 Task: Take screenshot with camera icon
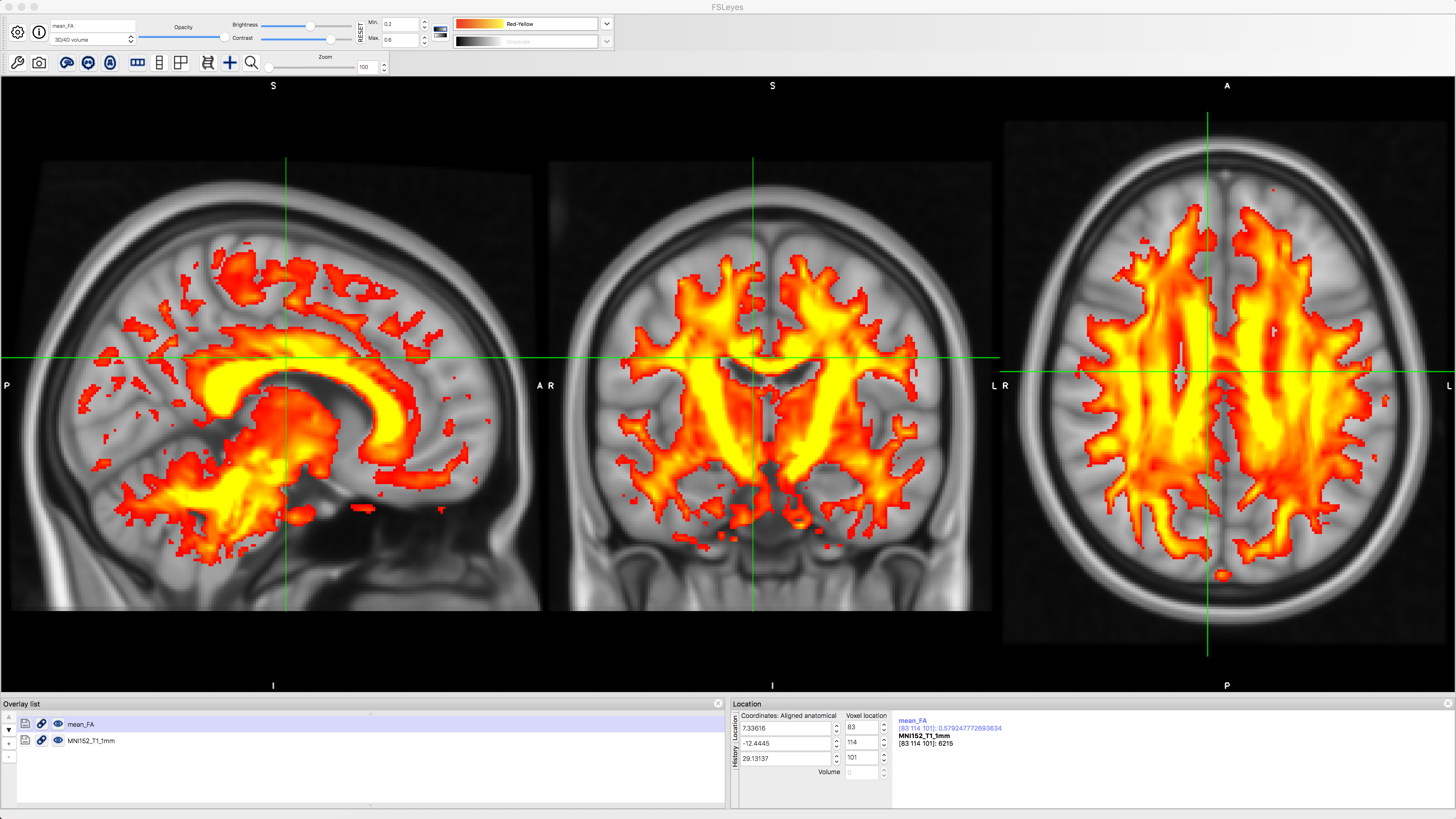click(39, 63)
